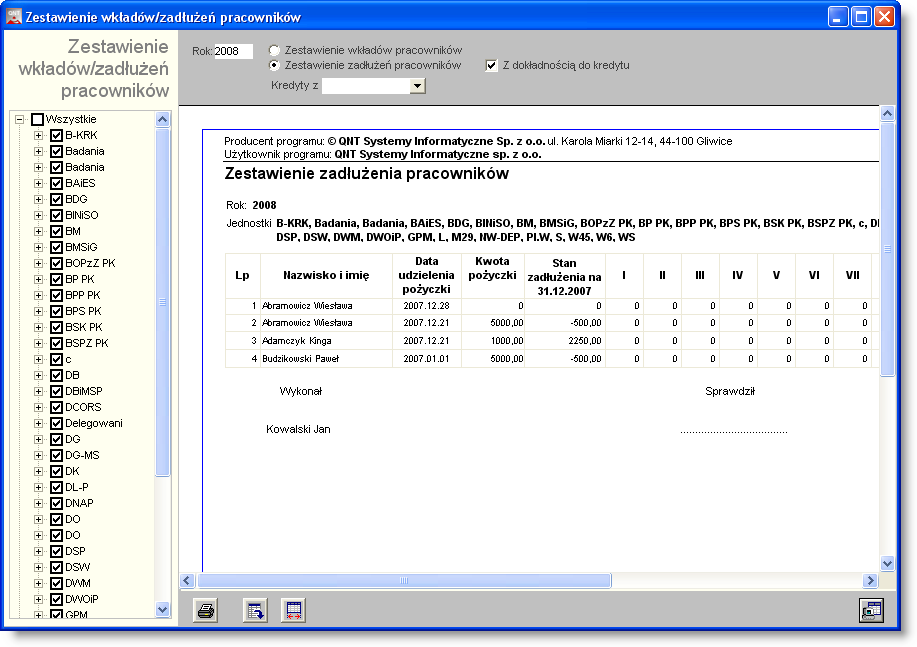Uncheck the B-KRK unit checkbox
This screenshot has height=647, width=917.
point(56,135)
